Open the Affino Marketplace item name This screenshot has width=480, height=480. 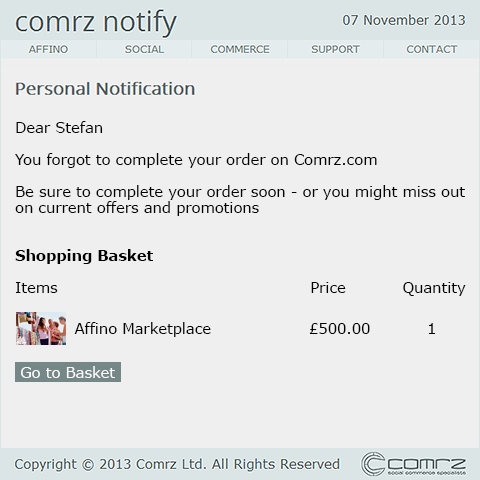tap(143, 329)
